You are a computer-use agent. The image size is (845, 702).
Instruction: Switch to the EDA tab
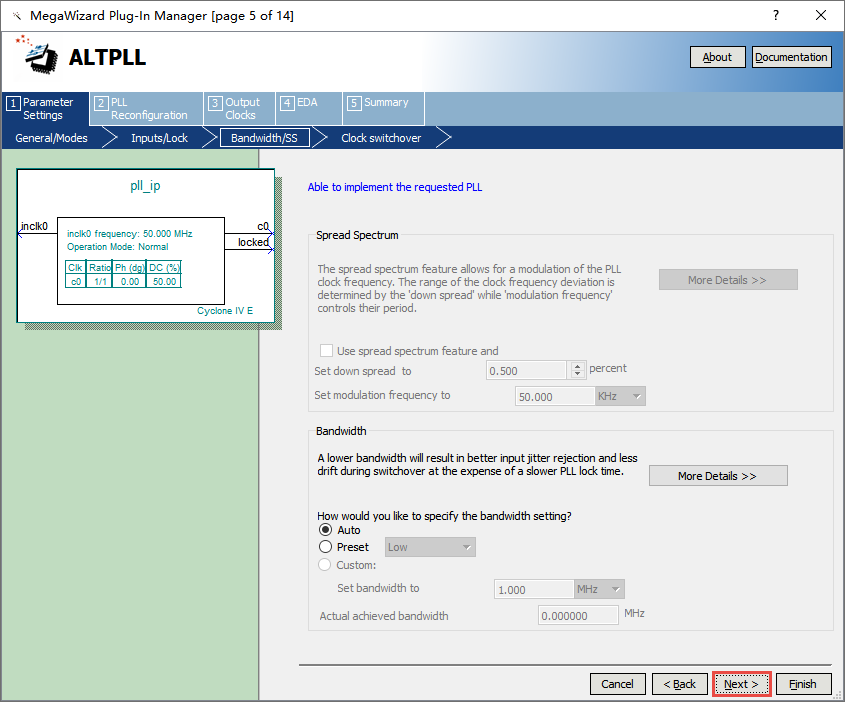(x=309, y=109)
